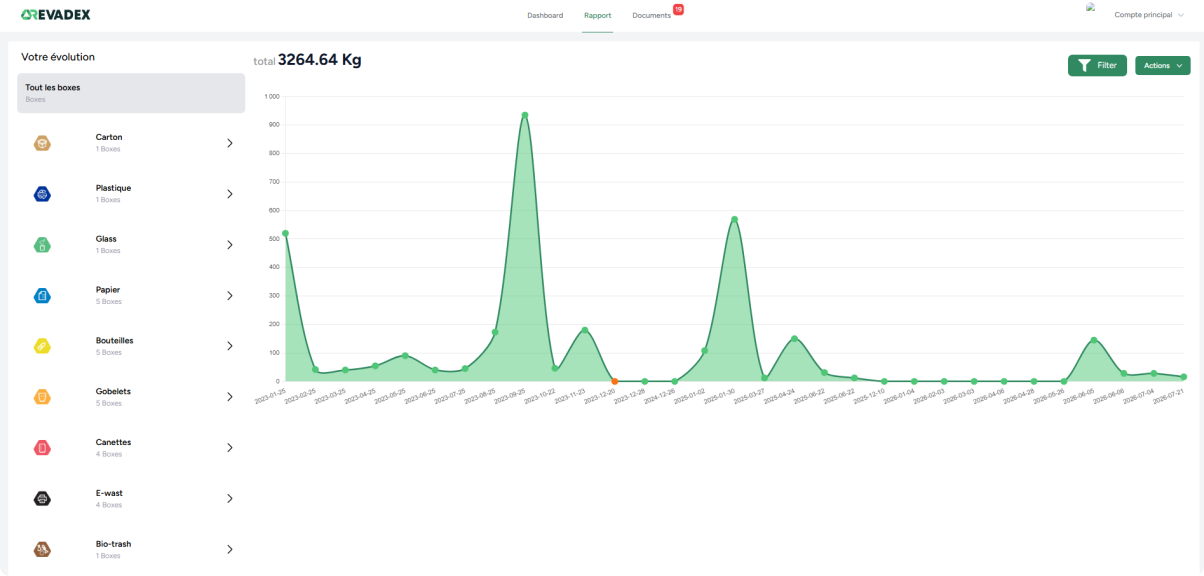Click the total 3264.64 Kg value
This screenshot has width=1204, height=576.
coord(320,60)
